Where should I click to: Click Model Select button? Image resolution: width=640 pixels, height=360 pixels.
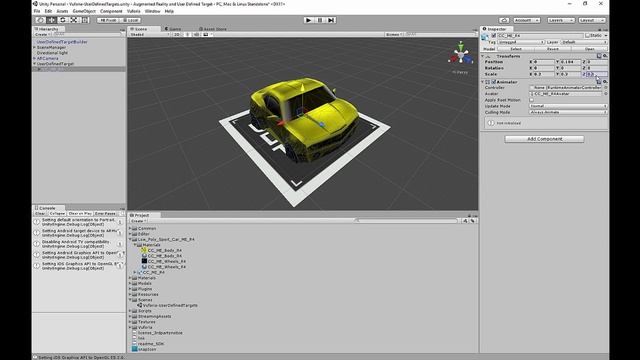(516, 49)
